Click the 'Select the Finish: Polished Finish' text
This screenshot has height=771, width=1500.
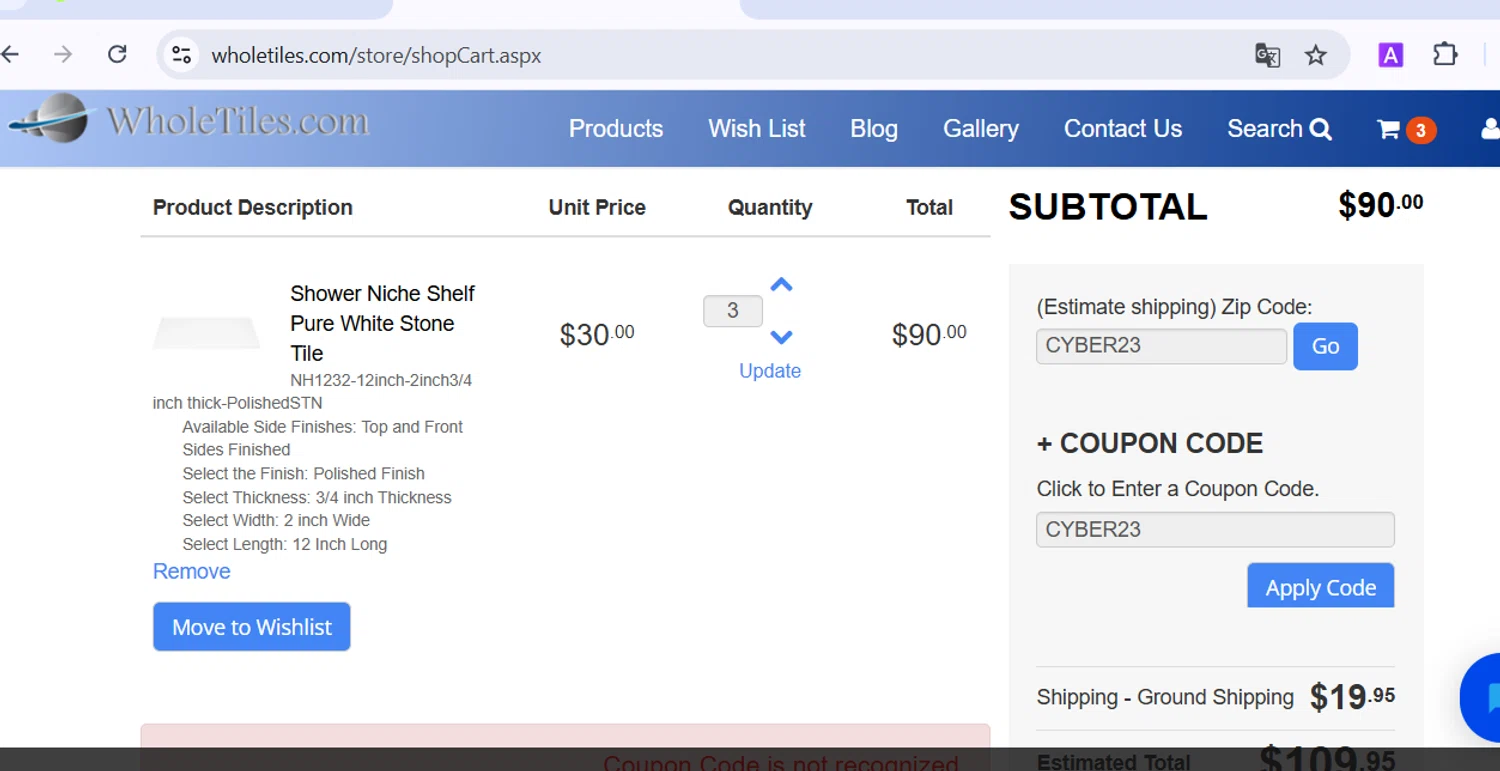304,474
